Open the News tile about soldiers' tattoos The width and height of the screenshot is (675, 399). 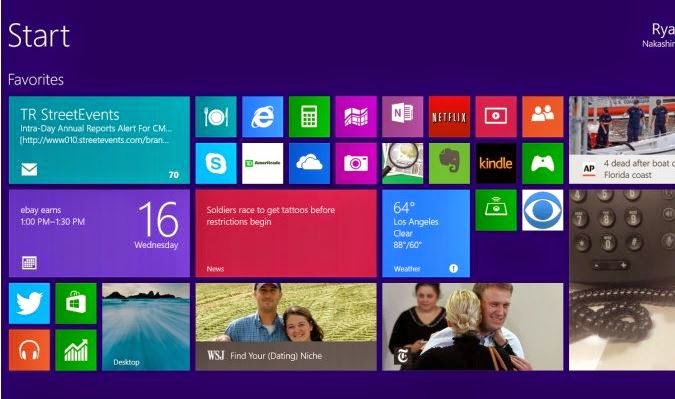[x=286, y=233]
